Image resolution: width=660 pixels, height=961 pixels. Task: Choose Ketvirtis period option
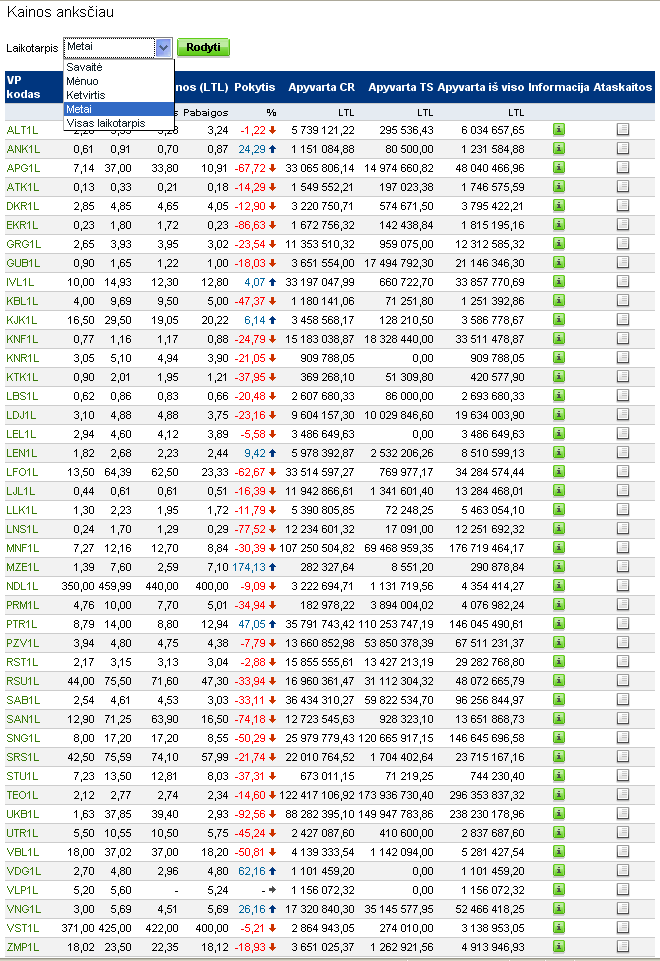[119, 95]
